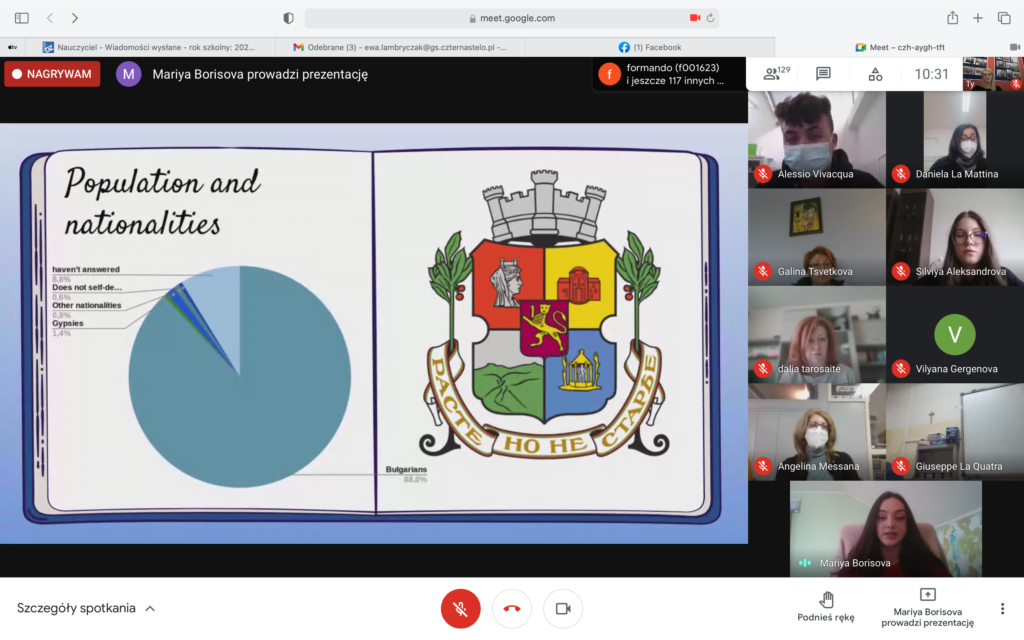
Task: Switch to the Facebook tab
Action: (x=650, y=47)
